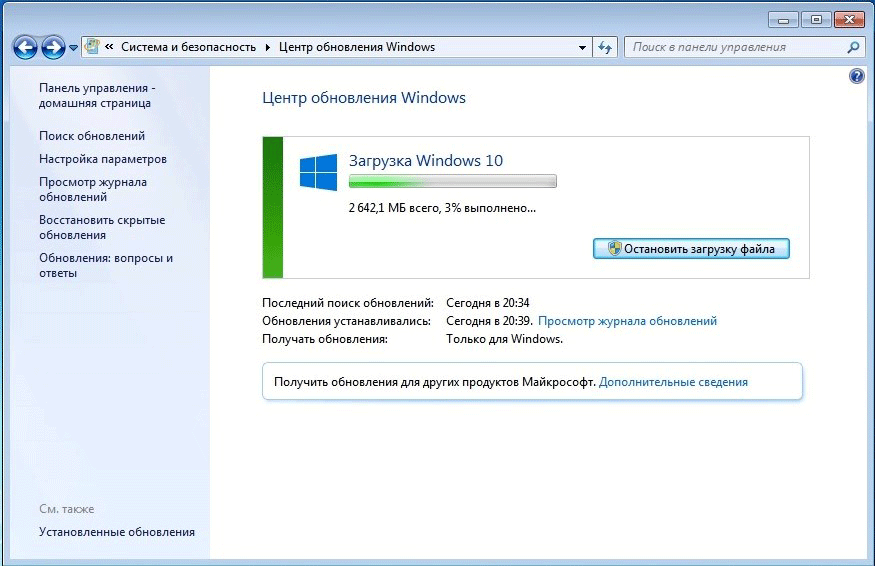
Task: Open 'Система и безопасность' breadcrumb segment
Action: coord(188,47)
